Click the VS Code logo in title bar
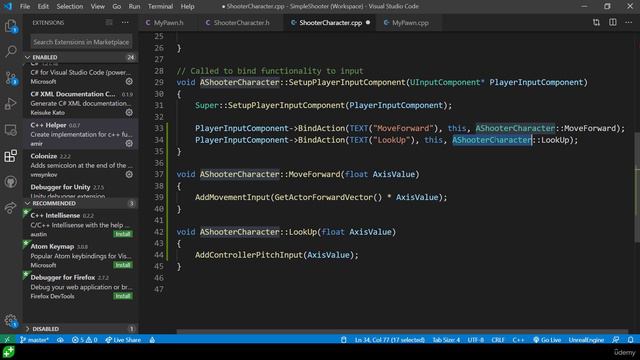Image resolution: width=640 pixels, height=360 pixels. tap(8, 7)
